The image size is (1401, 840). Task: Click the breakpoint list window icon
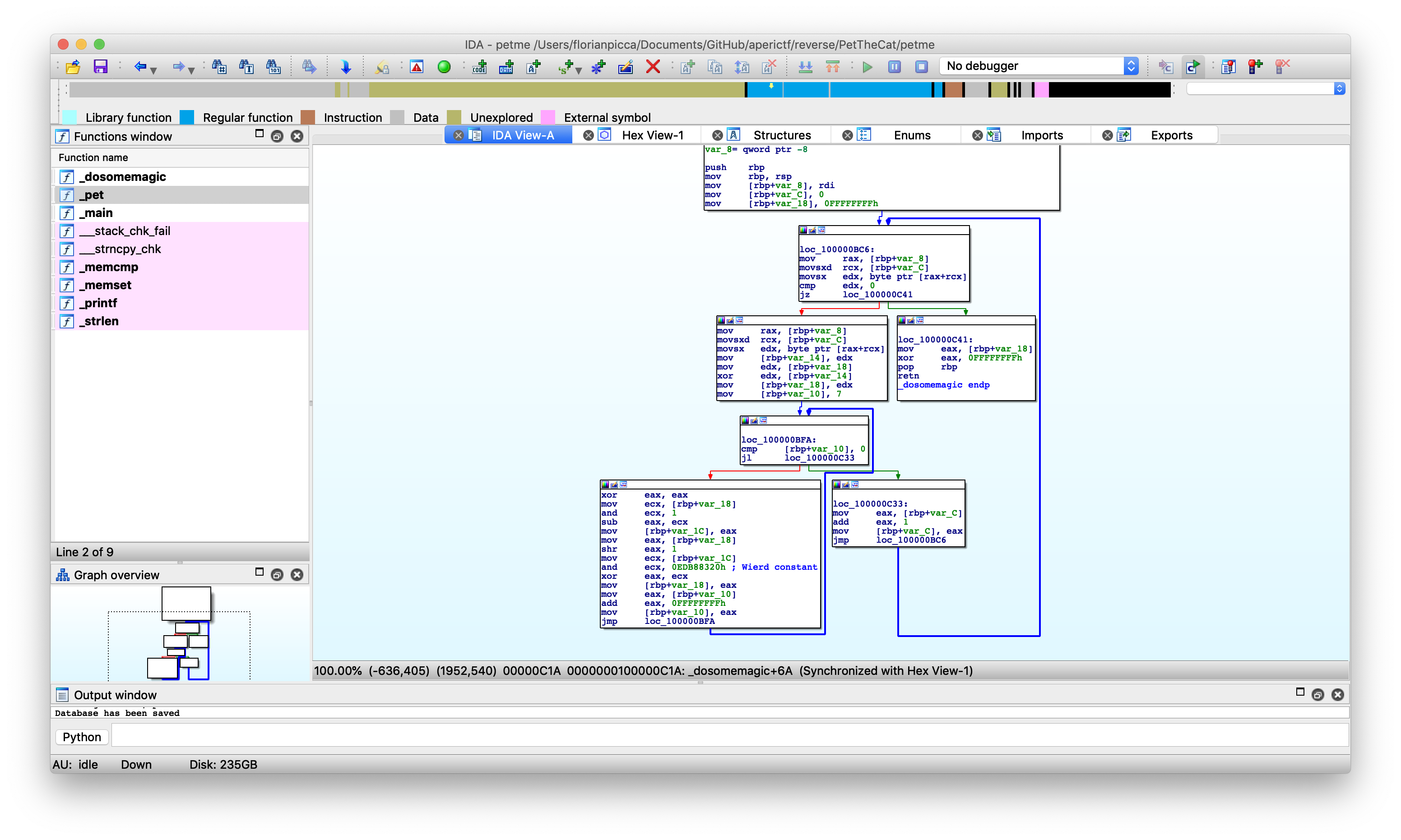[1228, 67]
